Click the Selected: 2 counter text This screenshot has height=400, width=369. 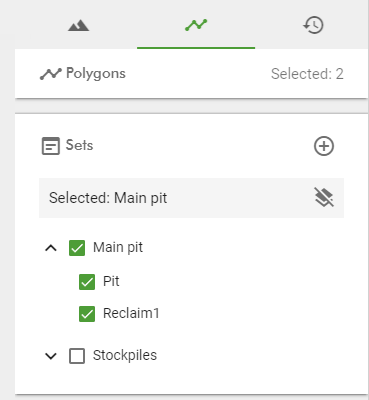307,74
